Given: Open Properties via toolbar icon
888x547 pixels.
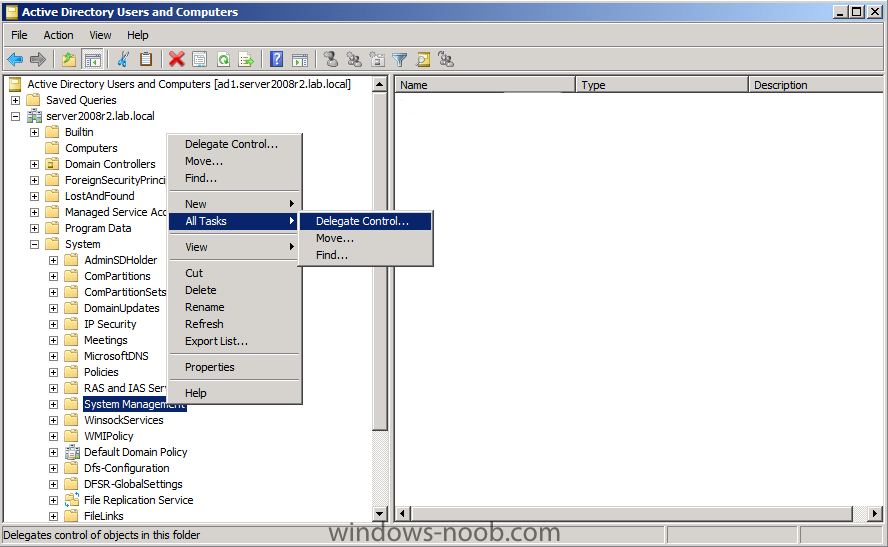Looking at the screenshot, I should click(x=199, y=59).
